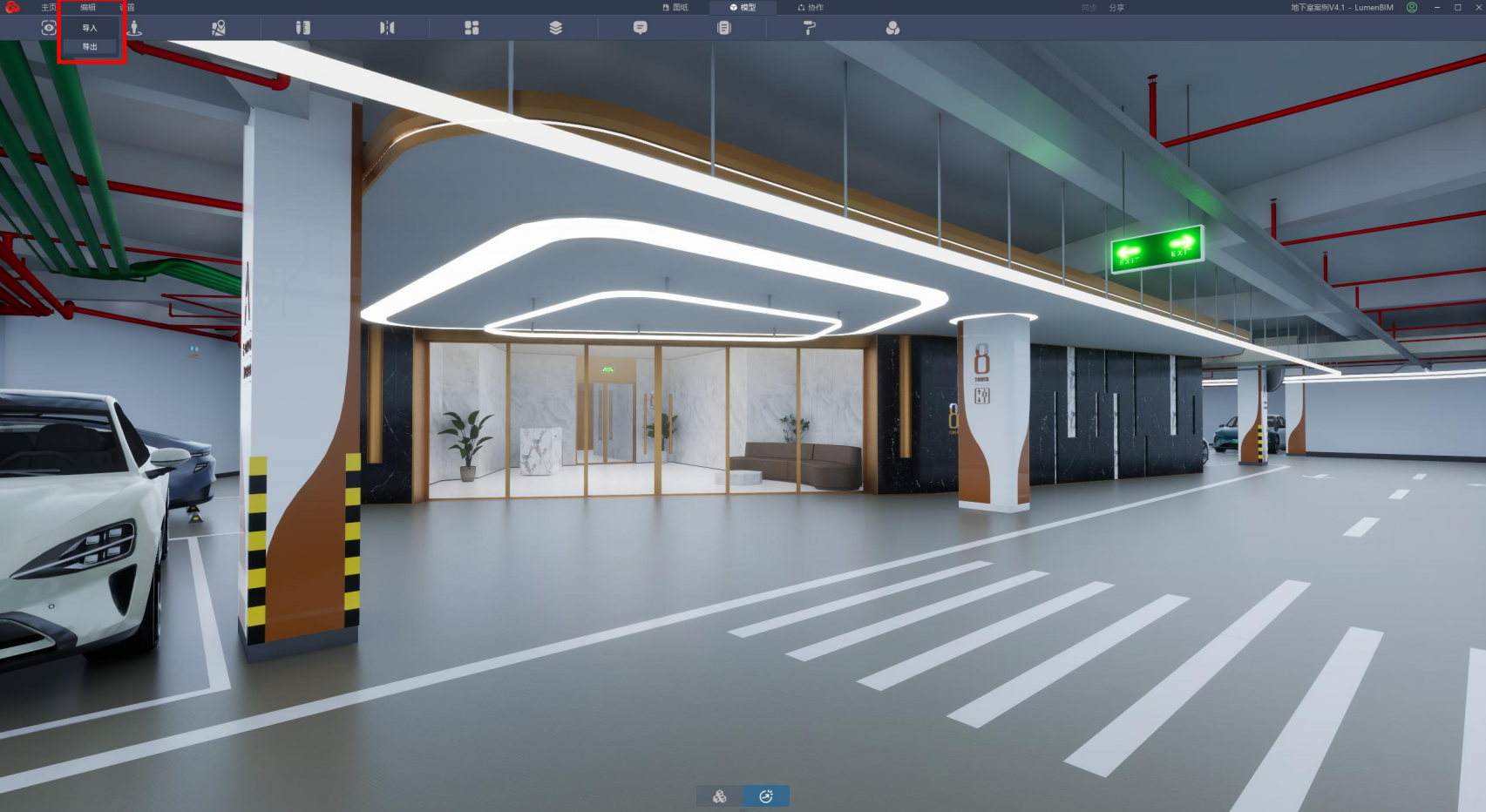The height and width of the screenshot is (812, 1486).
Task: Toggle the blue render speed mode button
Action: pyautogui.click(x=766, y=796)
